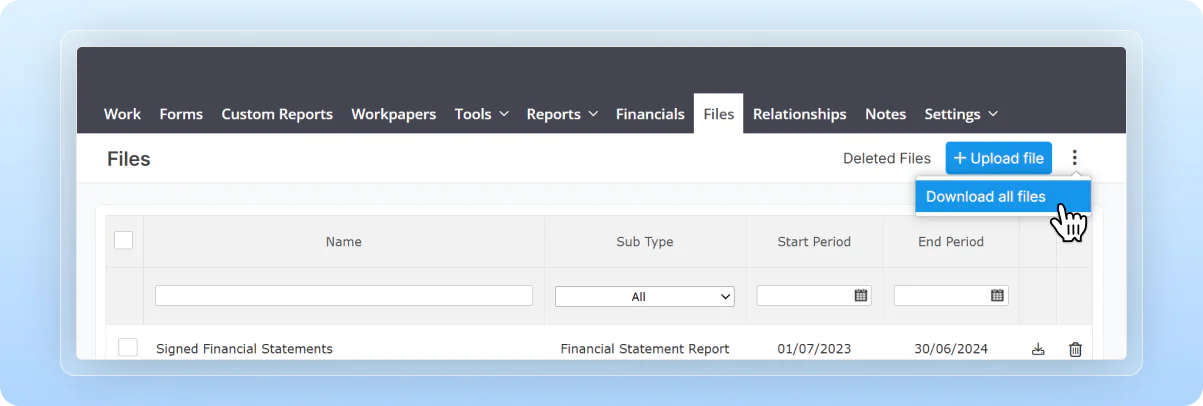Sort by the End Period column header

951,241
